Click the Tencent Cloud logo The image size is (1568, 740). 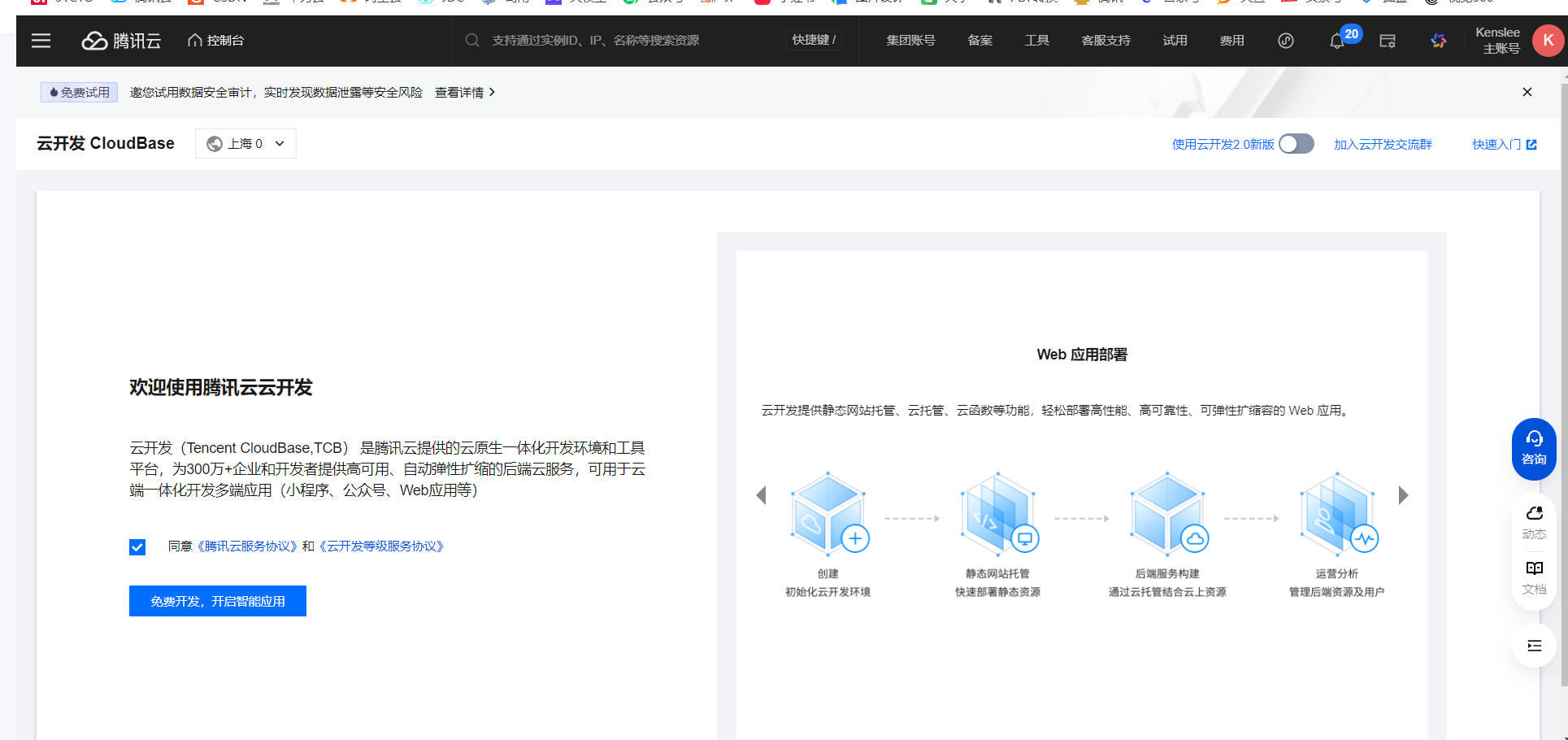(121, 41)
